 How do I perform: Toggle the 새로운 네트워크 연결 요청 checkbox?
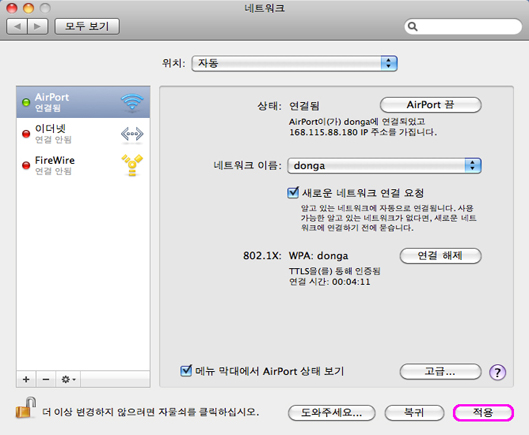293,193
